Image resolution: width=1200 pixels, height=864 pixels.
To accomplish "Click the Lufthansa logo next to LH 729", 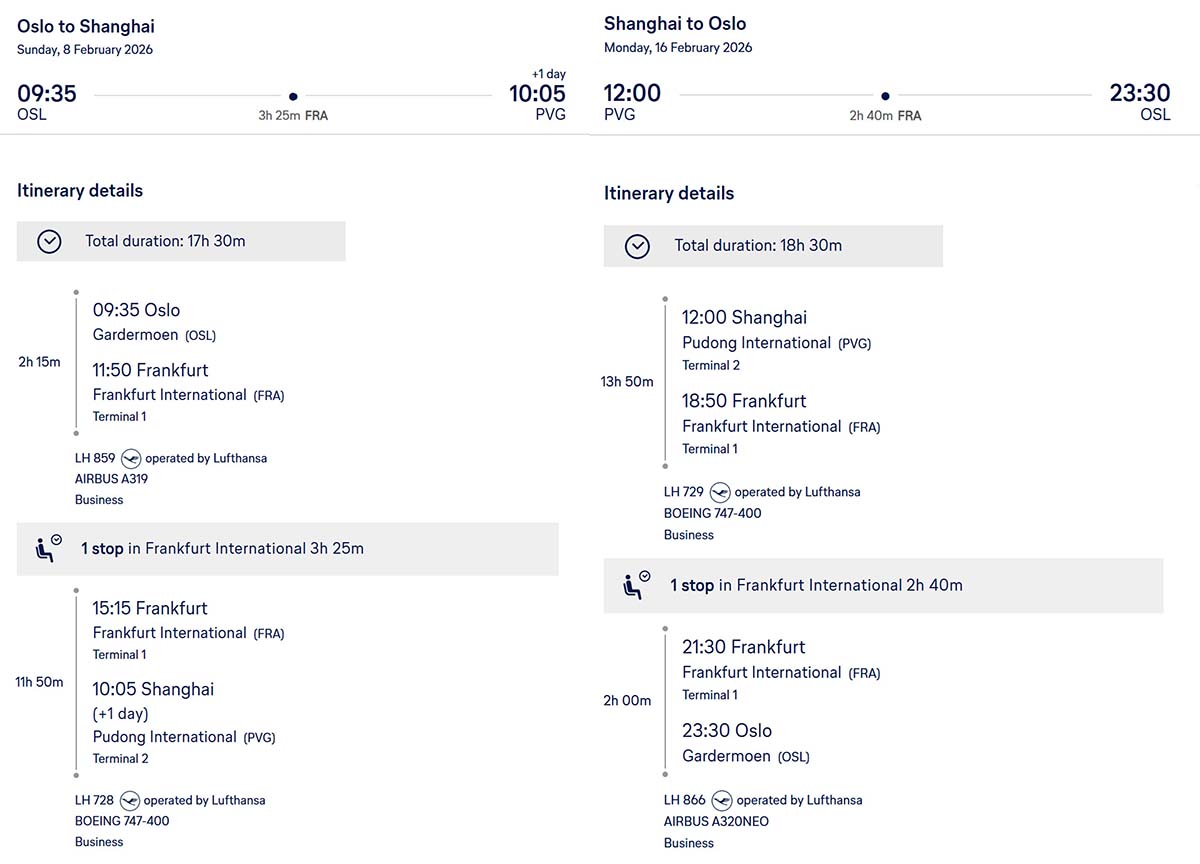I will 720,492.
